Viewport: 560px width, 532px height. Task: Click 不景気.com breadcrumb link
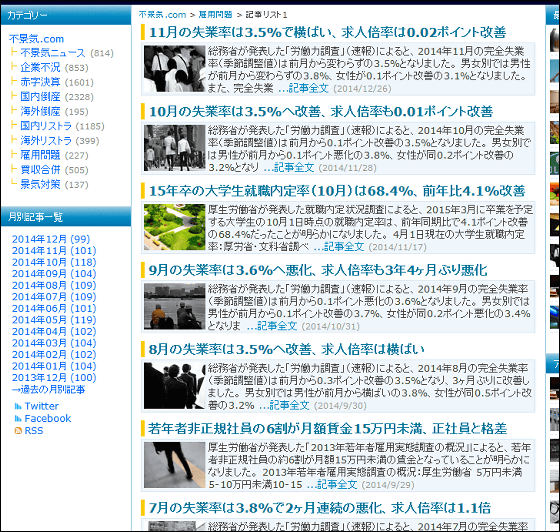[162, 15]
